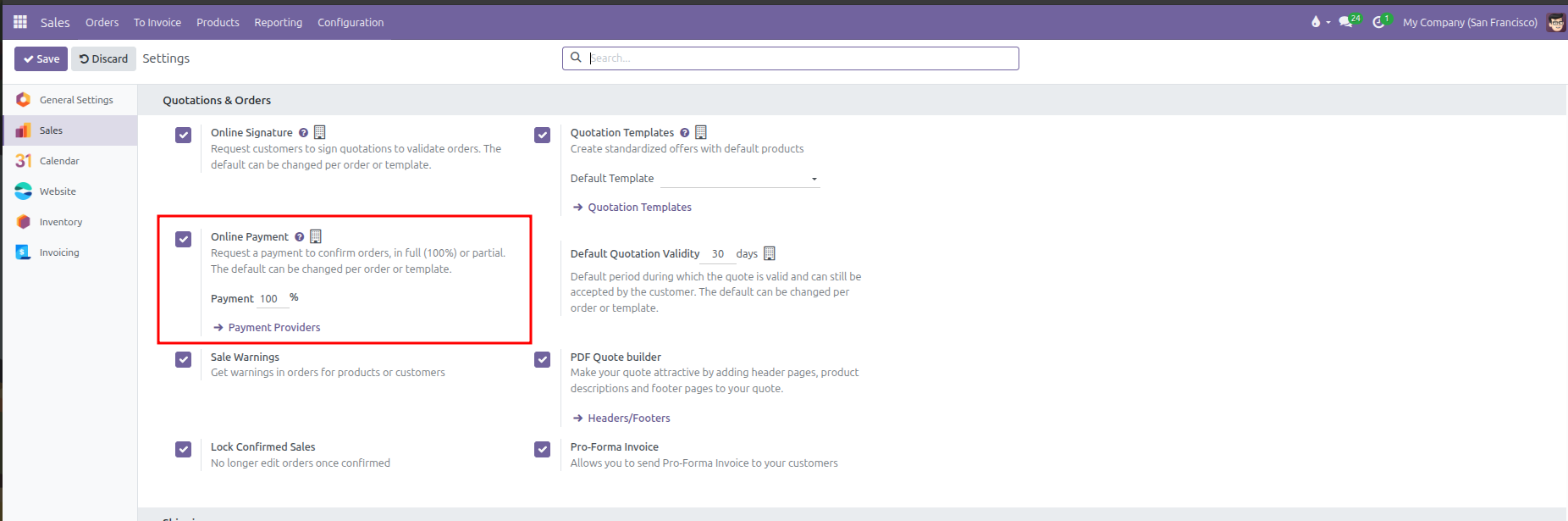This screenshot has width=1568, height=521.
Task: Open the apps grid menu icon
Action: 20,22
